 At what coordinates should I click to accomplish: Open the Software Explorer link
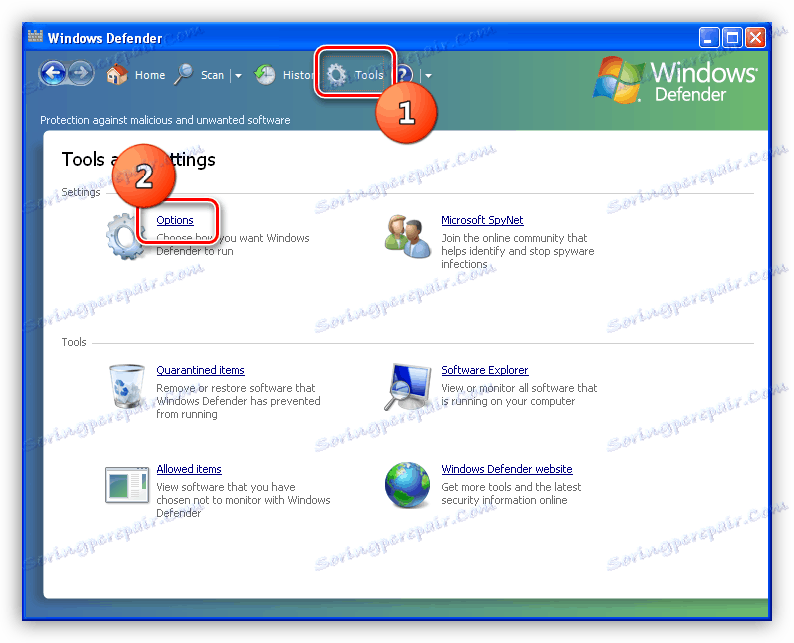tap(485, 370)
